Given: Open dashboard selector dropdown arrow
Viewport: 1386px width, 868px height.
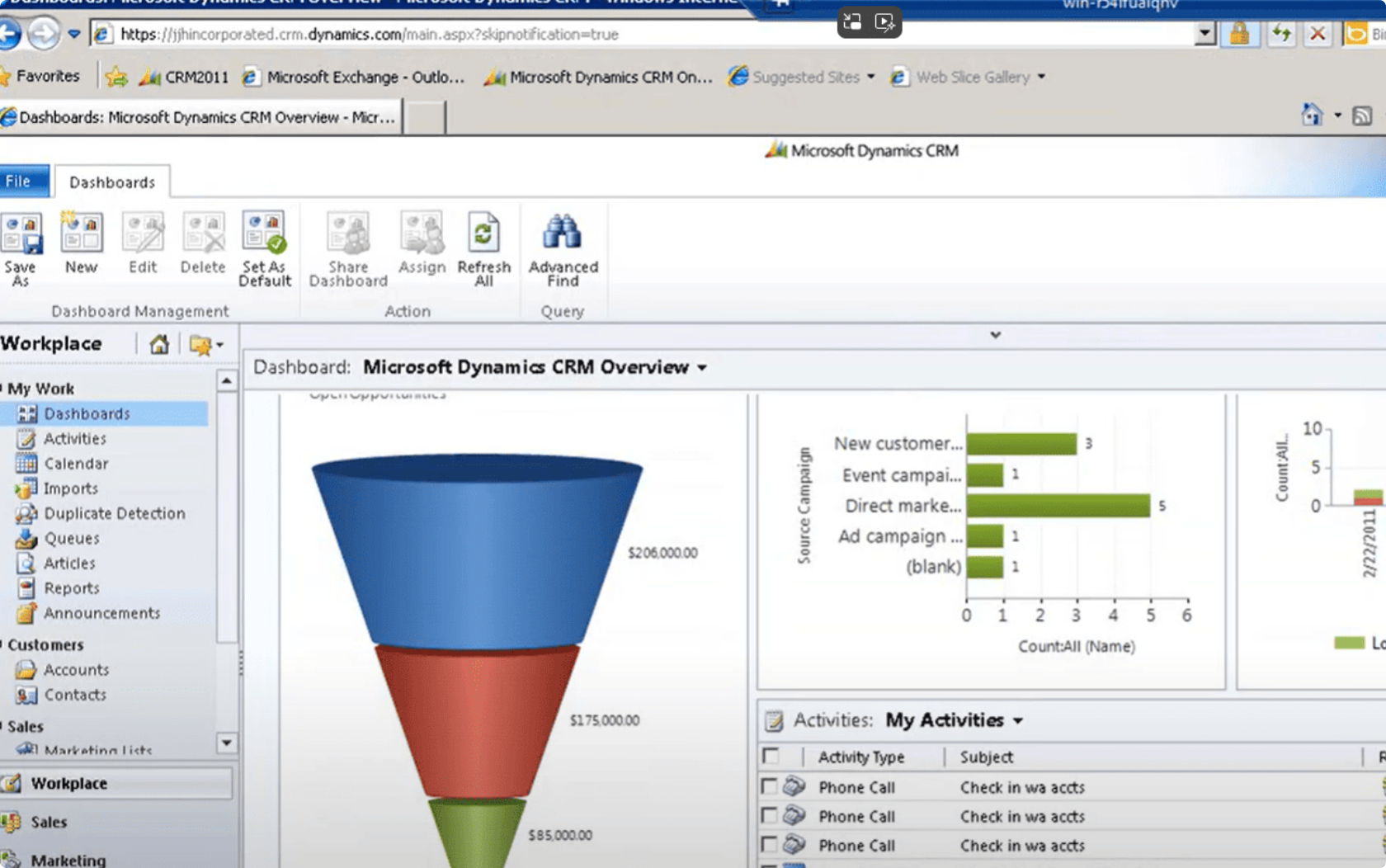Looking at the screenshot, I should 702,368.
